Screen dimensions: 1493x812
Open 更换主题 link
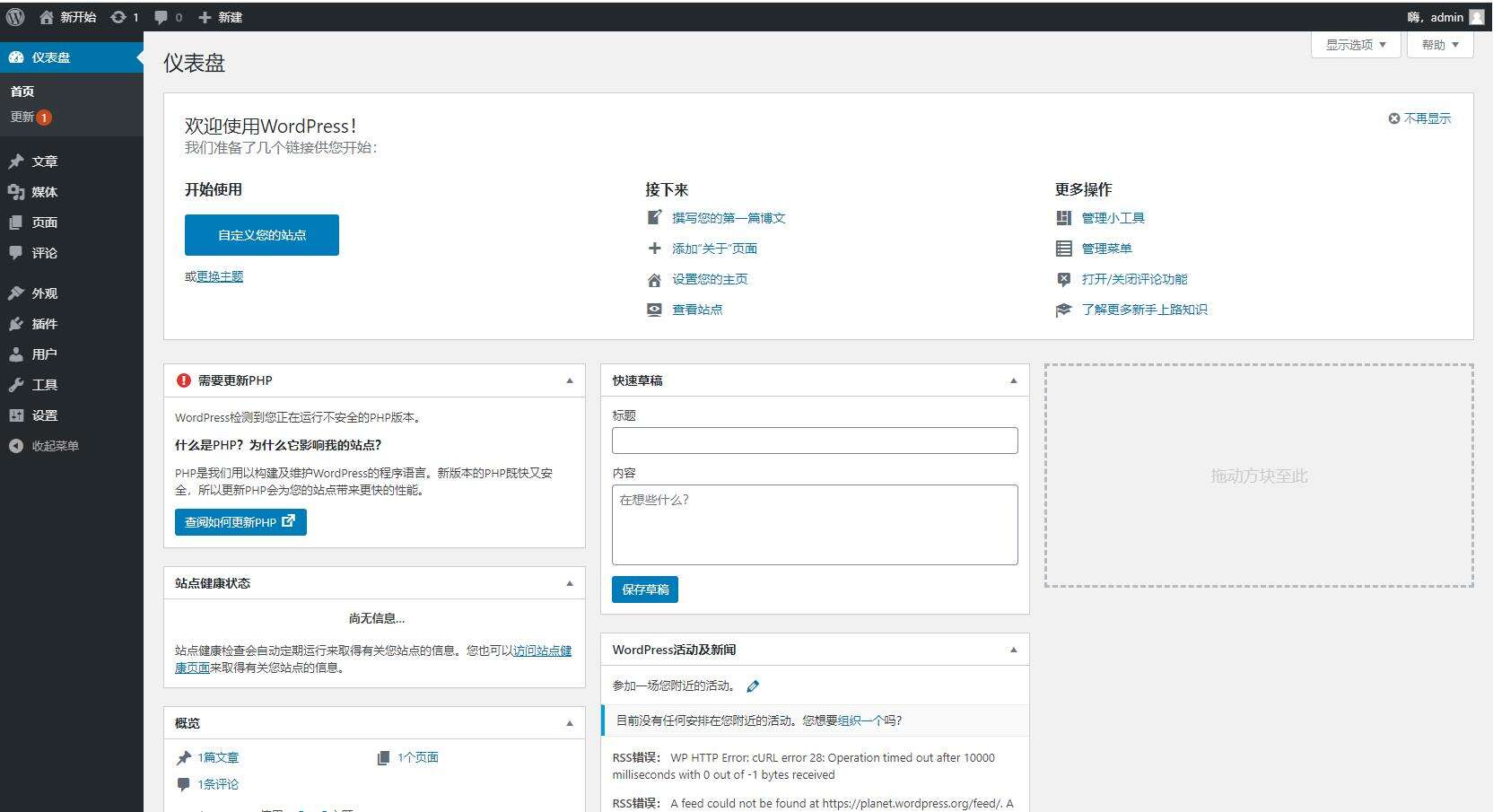tap(220, 276)
